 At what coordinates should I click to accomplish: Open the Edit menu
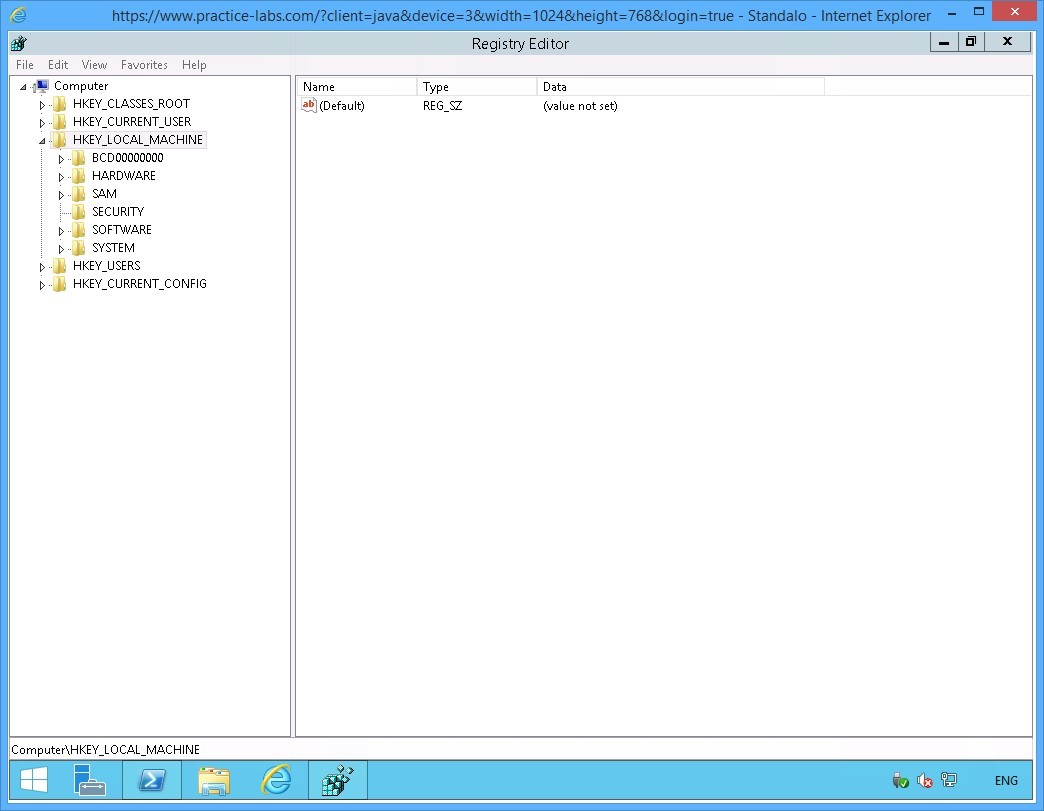point(57,65)
